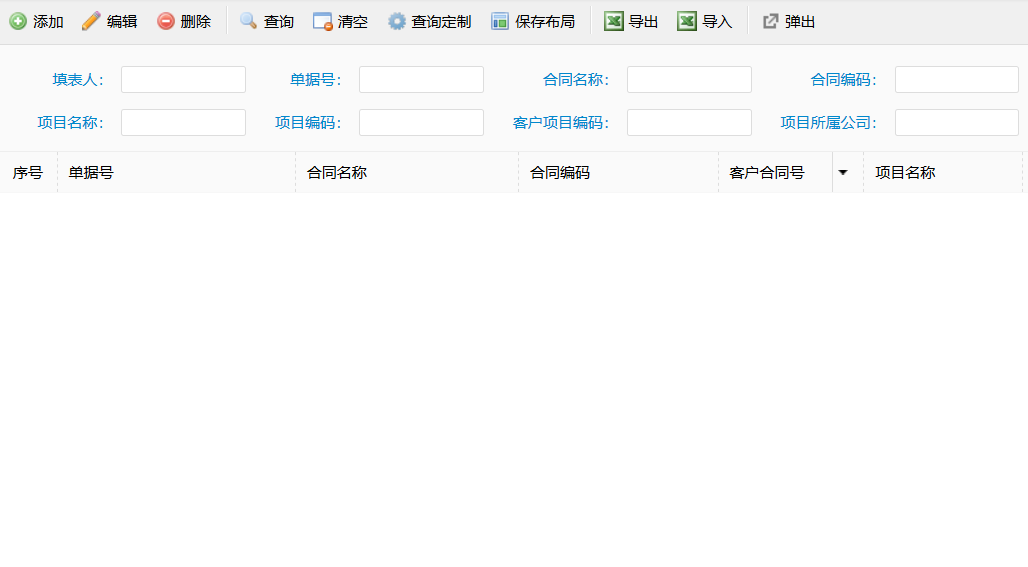1028x567 pixels.
Task: Click the 查询 magnifier icon
Action: (248, 22)
